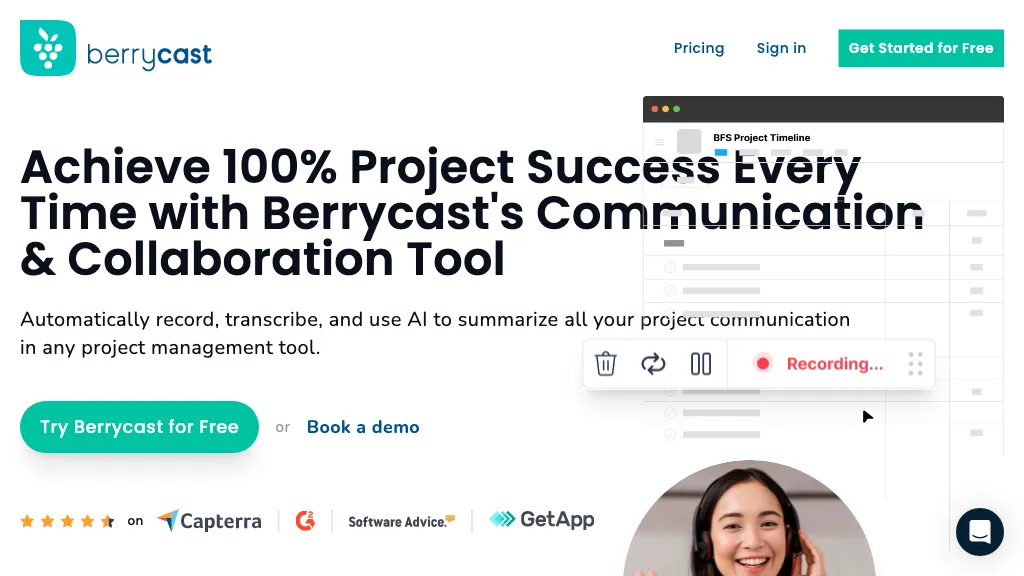Click the Sign in navigation item
Image resolution: width=1024 pixels, height=576 pixels.
coord(781,48)
